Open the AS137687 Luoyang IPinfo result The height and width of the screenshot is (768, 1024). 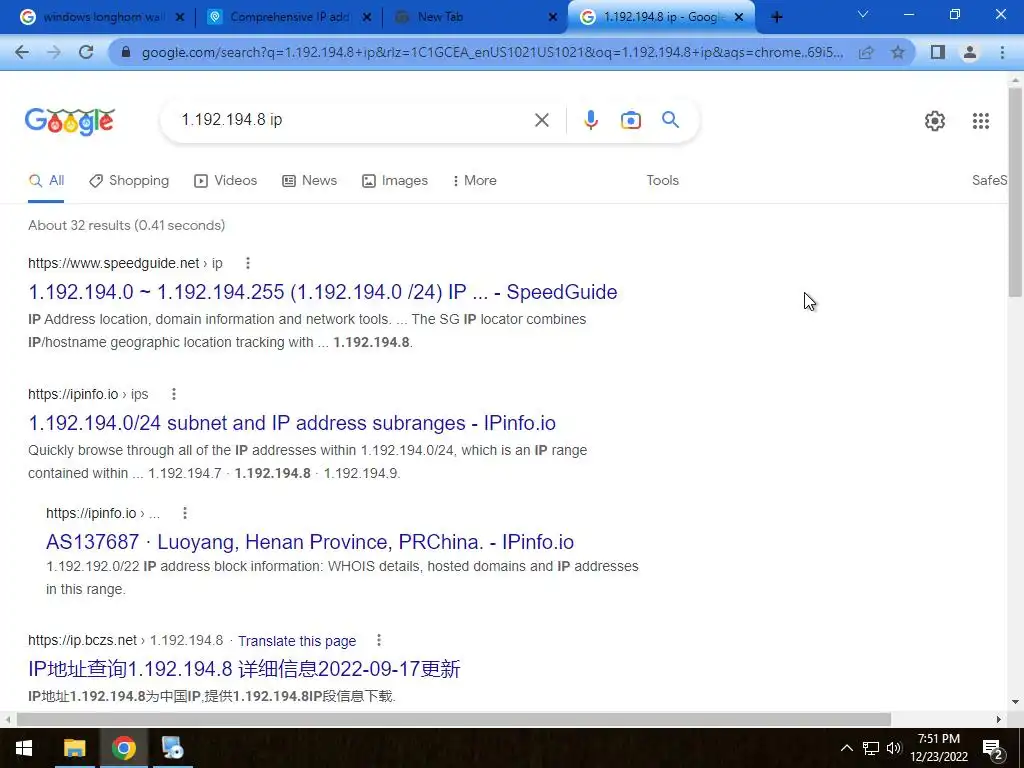(x=310, y=542)
